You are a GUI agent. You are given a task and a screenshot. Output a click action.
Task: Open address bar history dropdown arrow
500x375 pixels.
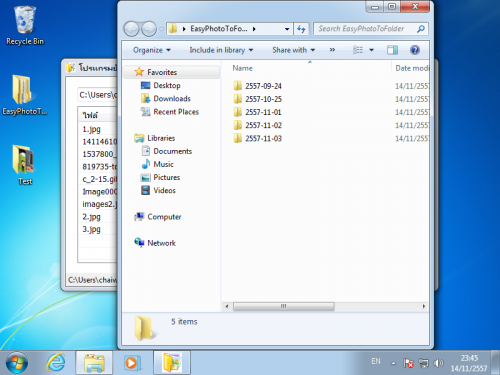click(287, 29)
